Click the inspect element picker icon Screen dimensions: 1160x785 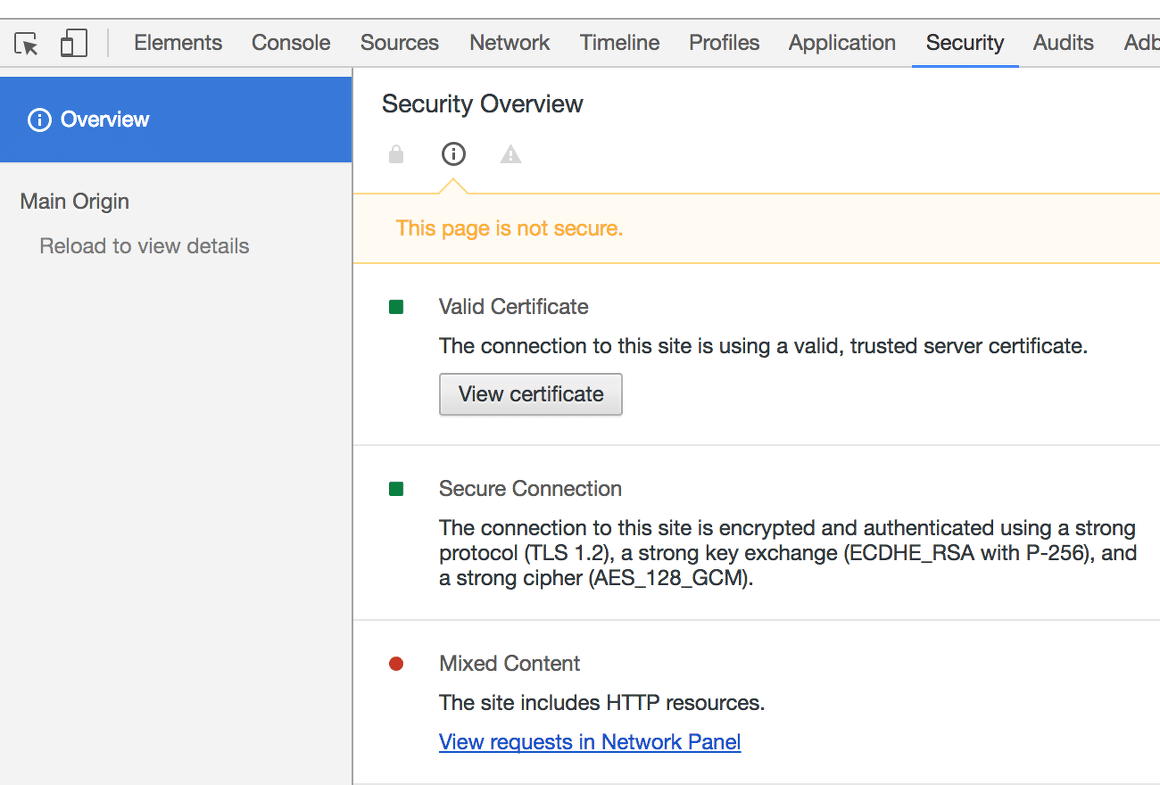coord(26,43)
